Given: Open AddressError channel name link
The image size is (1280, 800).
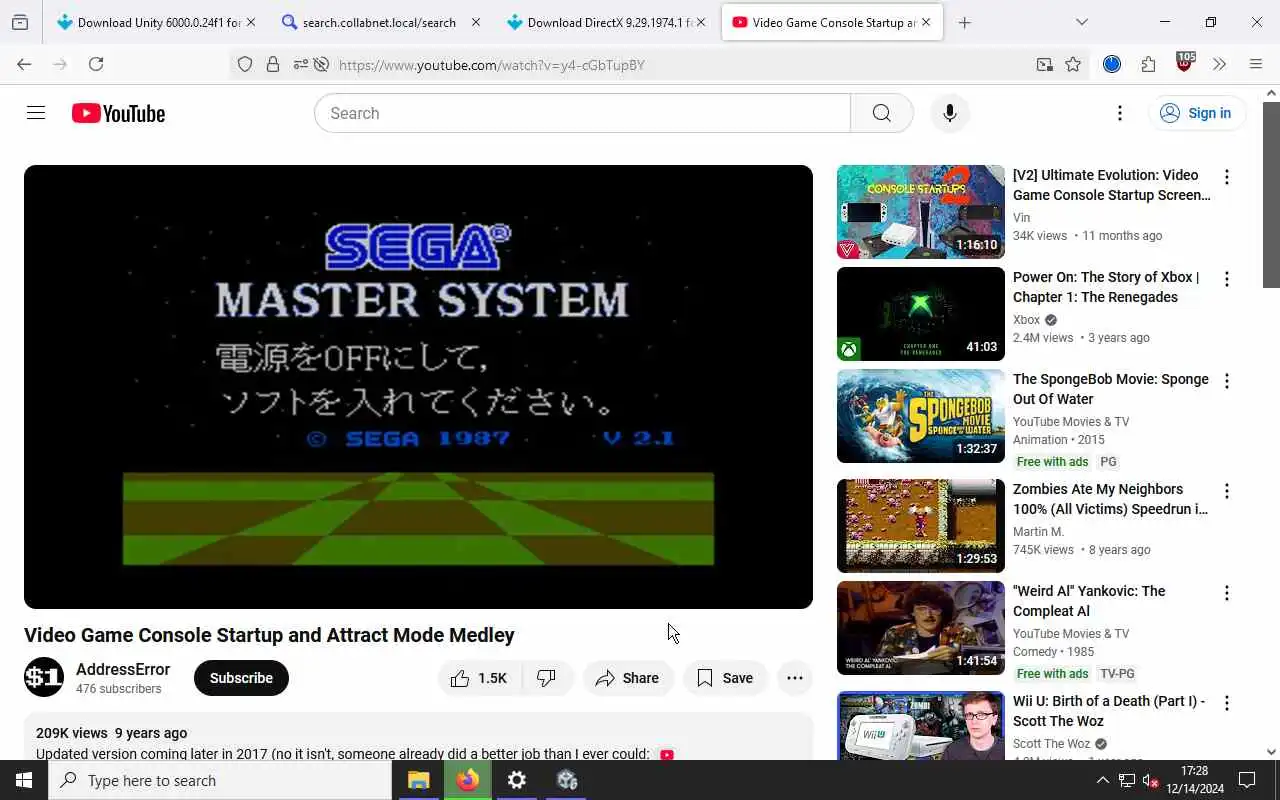Looking at the screenshot, I should [123, 669].
